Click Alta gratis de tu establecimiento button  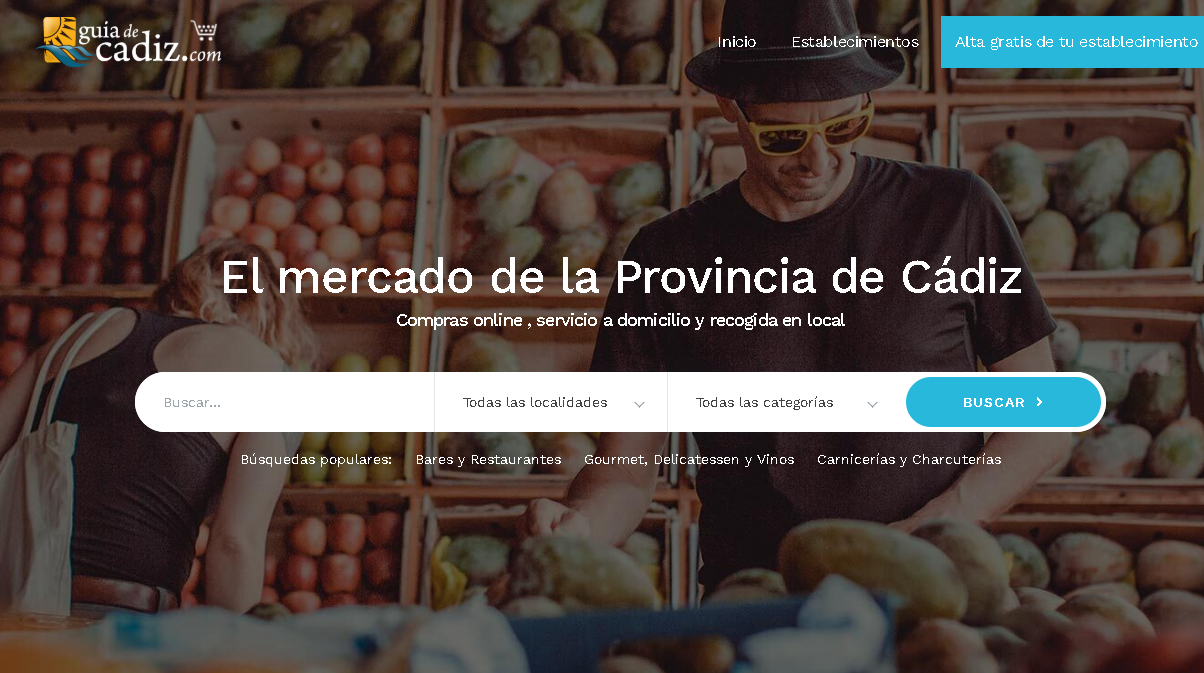point(1072,42)
